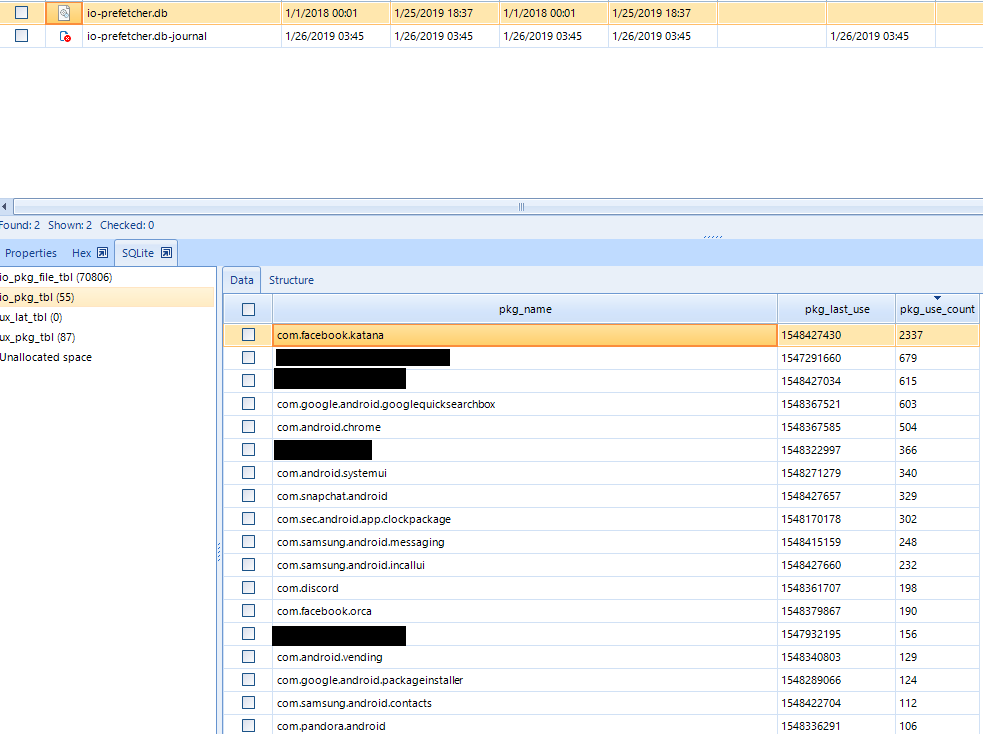Pop out the Hex viewer icon
This screenshot has width=983, height=734.
pyautogui.click(x=103, y=253)
